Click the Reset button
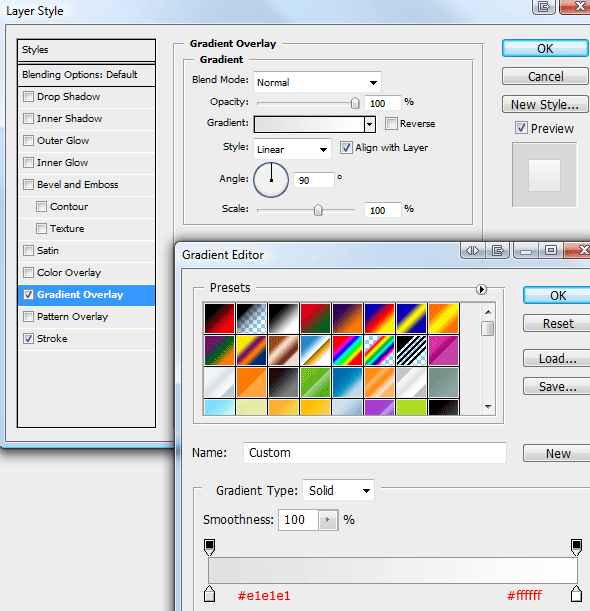This screenshot has height=611, width=590. tap(557, 323)
